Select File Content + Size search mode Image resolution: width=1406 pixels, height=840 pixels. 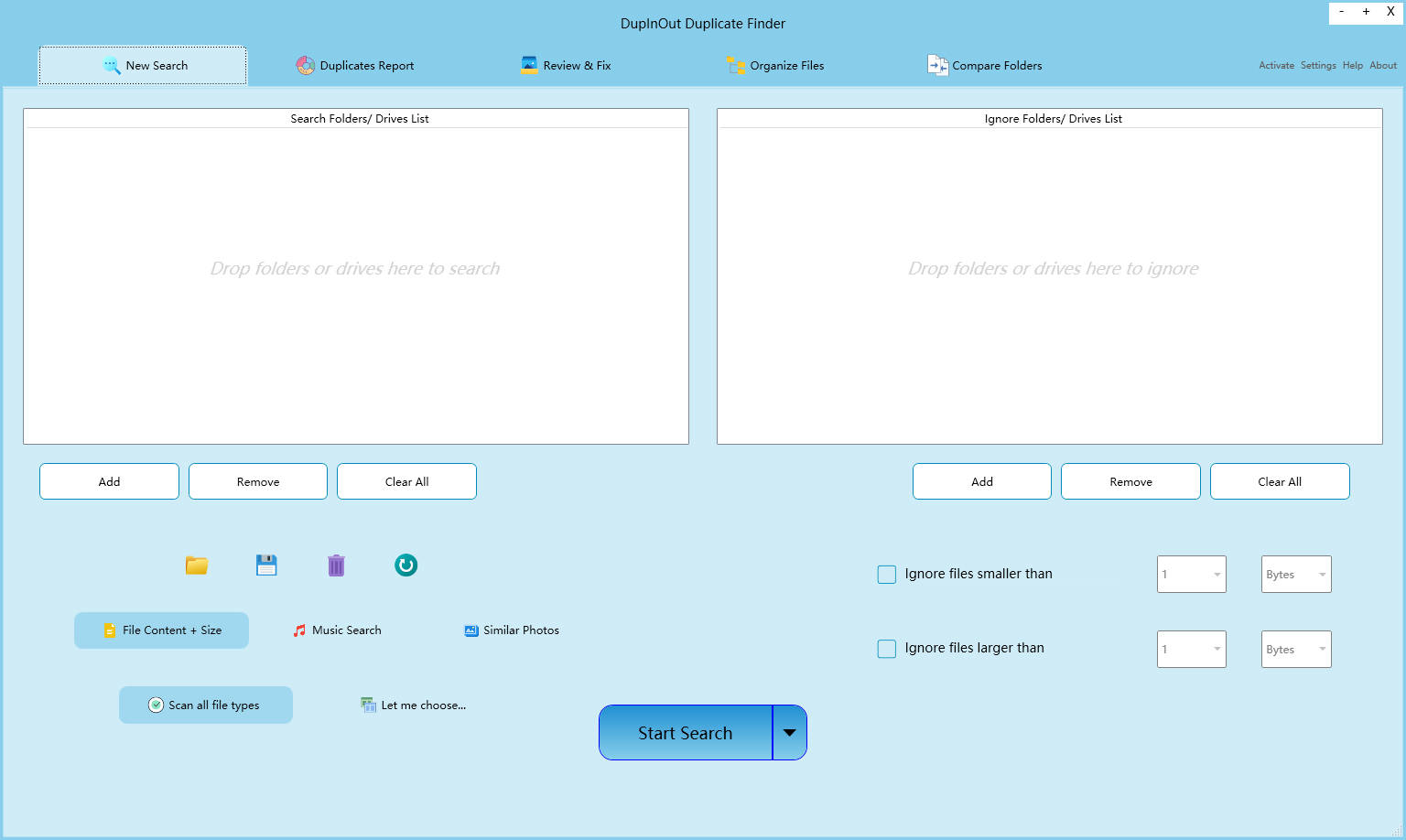coord(161,630)
